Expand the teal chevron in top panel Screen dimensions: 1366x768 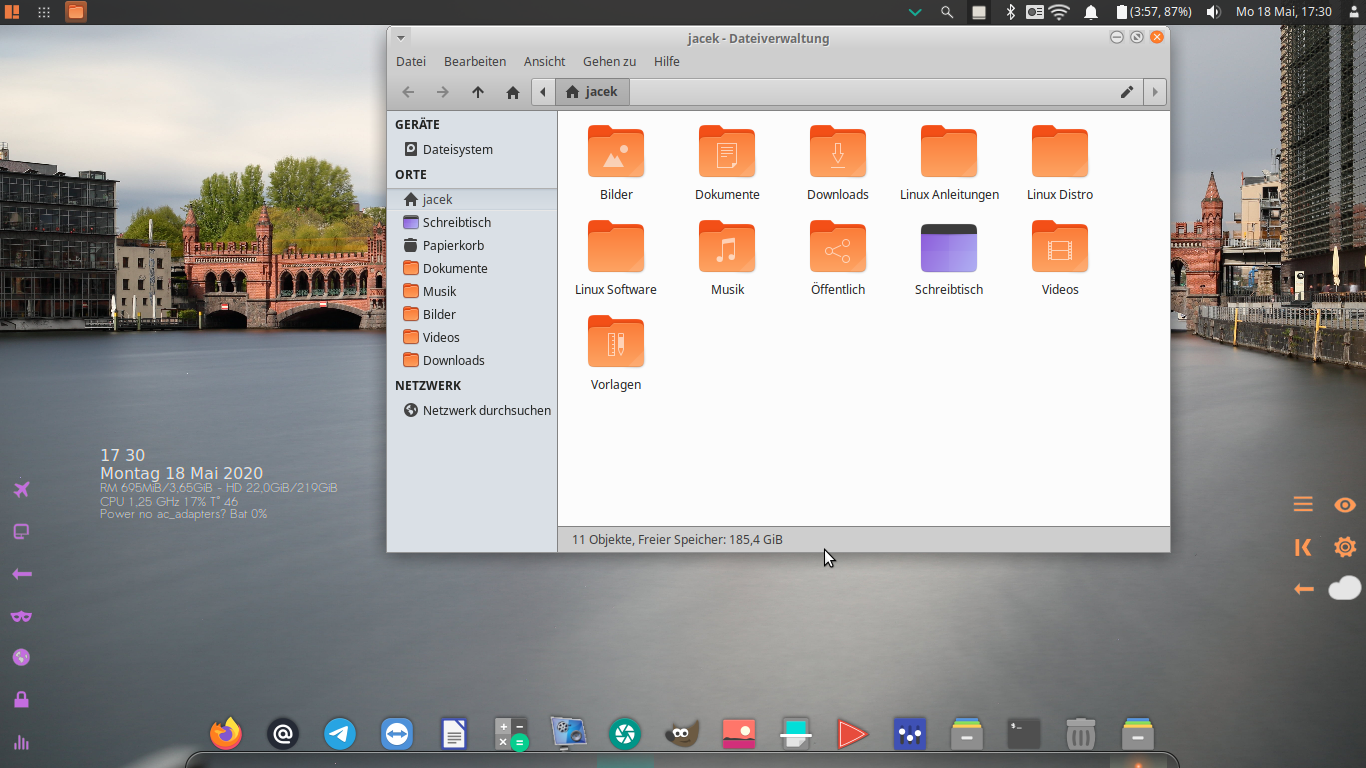914,12
